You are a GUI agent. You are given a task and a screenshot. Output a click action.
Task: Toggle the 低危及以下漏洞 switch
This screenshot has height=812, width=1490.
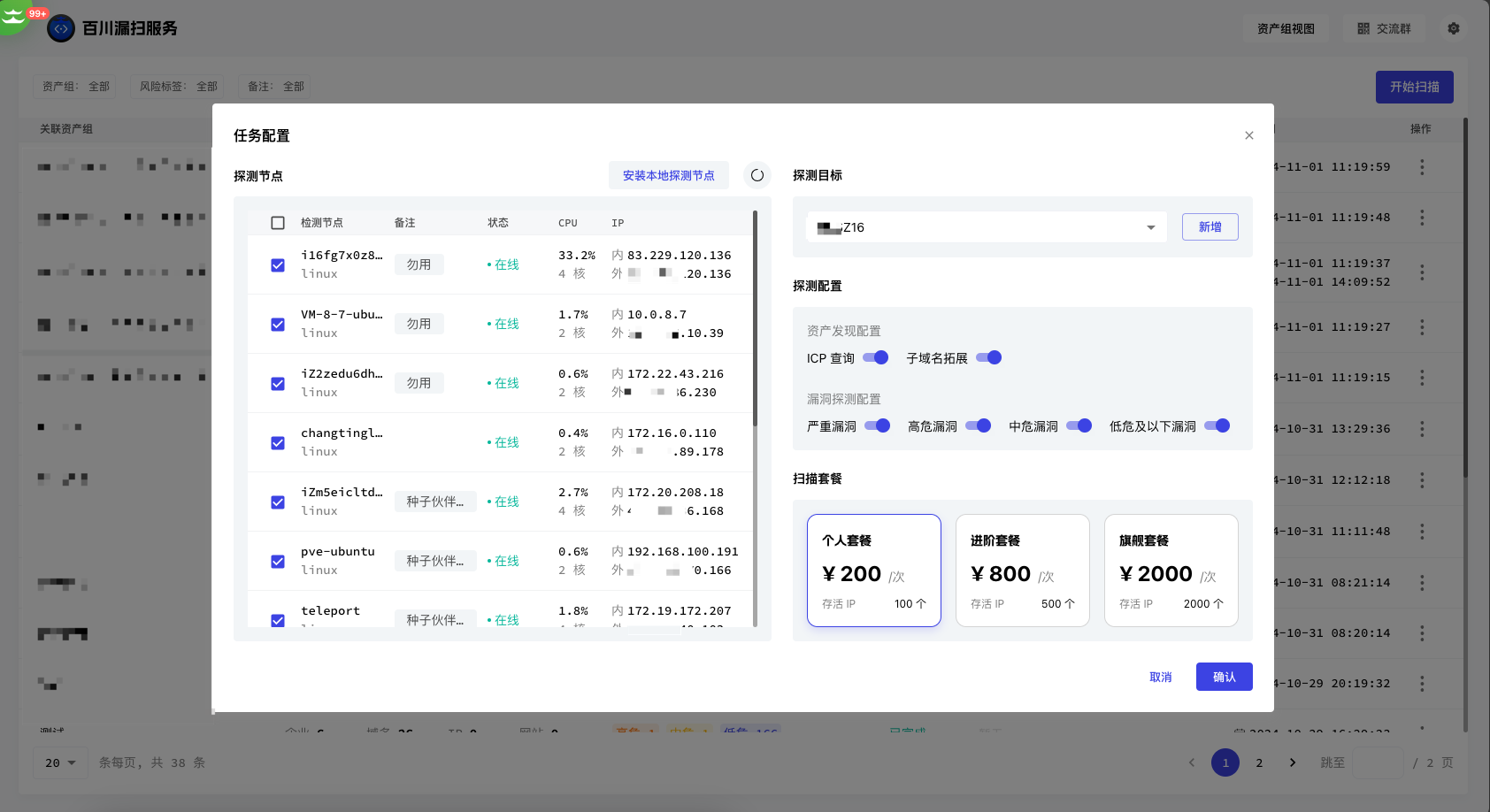1217,425
